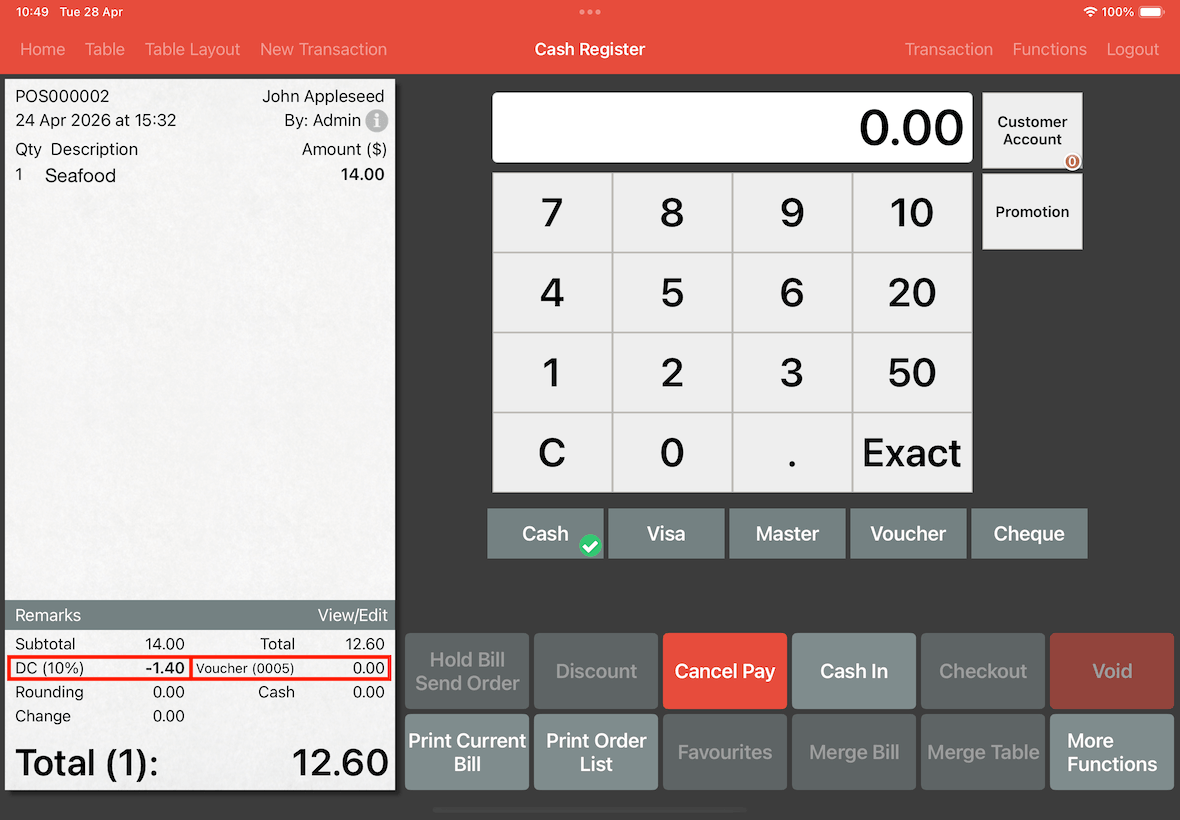This screenshot has width=1180, height=820.
Task: Tap quick amount 10 key
Action: click(x=912, y=213)
